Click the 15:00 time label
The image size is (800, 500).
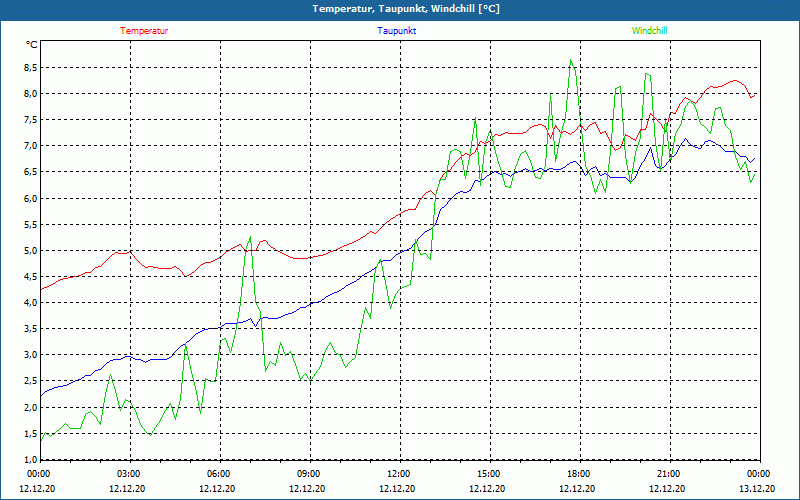488,474
